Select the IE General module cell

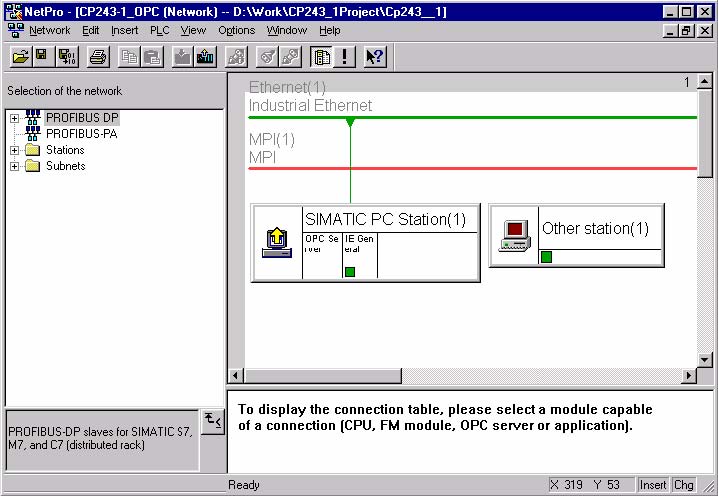[360, 255]
